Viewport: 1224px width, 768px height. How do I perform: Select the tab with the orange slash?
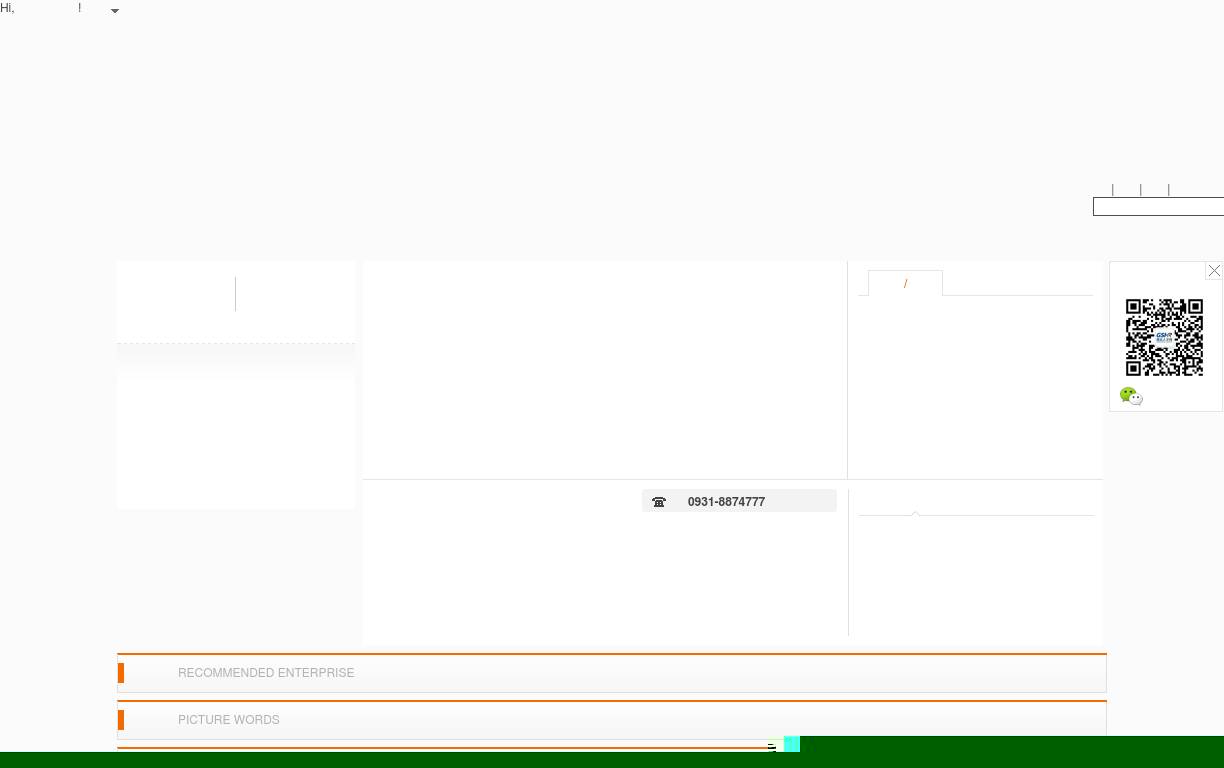[x=905, y=283]
